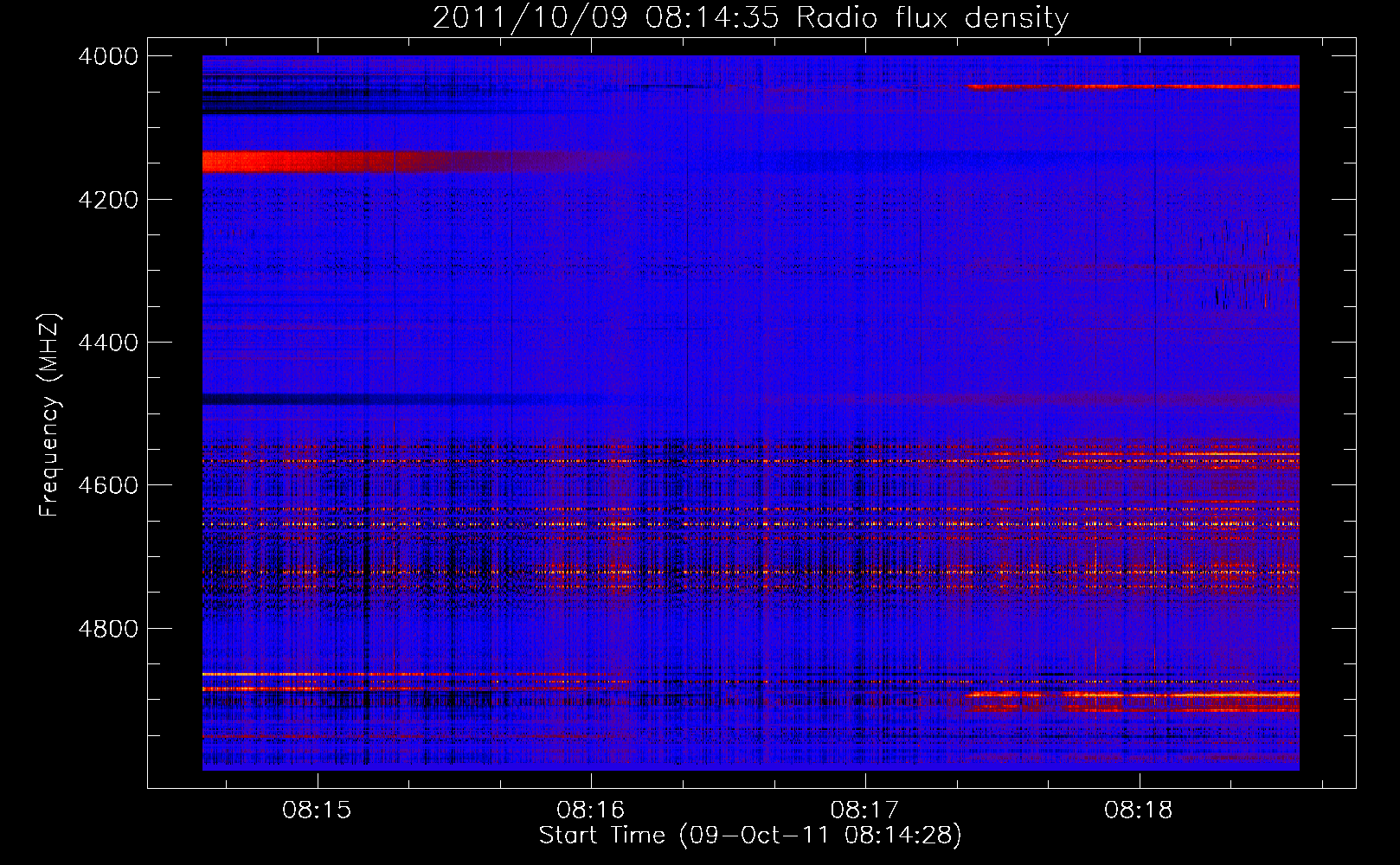The height and width of the screenshot is (865, 1400).
Task: Click the 4600 frequency tick label
Action: coord(108,485)
